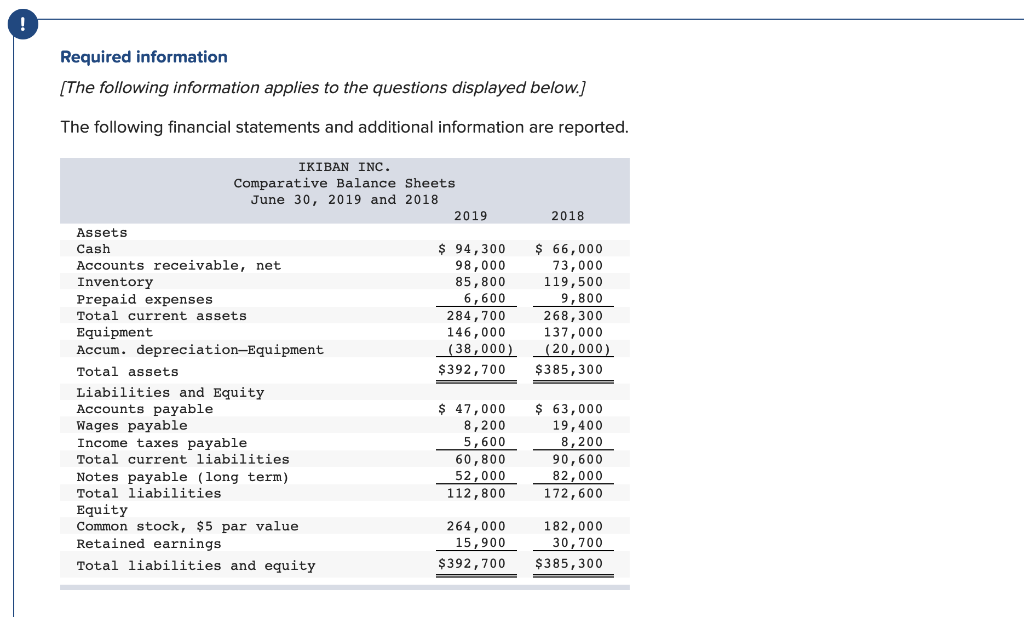Screen dimensions: 1024x617
Task: Click 'Total liabilities and equity' row label
Action: 196,566
